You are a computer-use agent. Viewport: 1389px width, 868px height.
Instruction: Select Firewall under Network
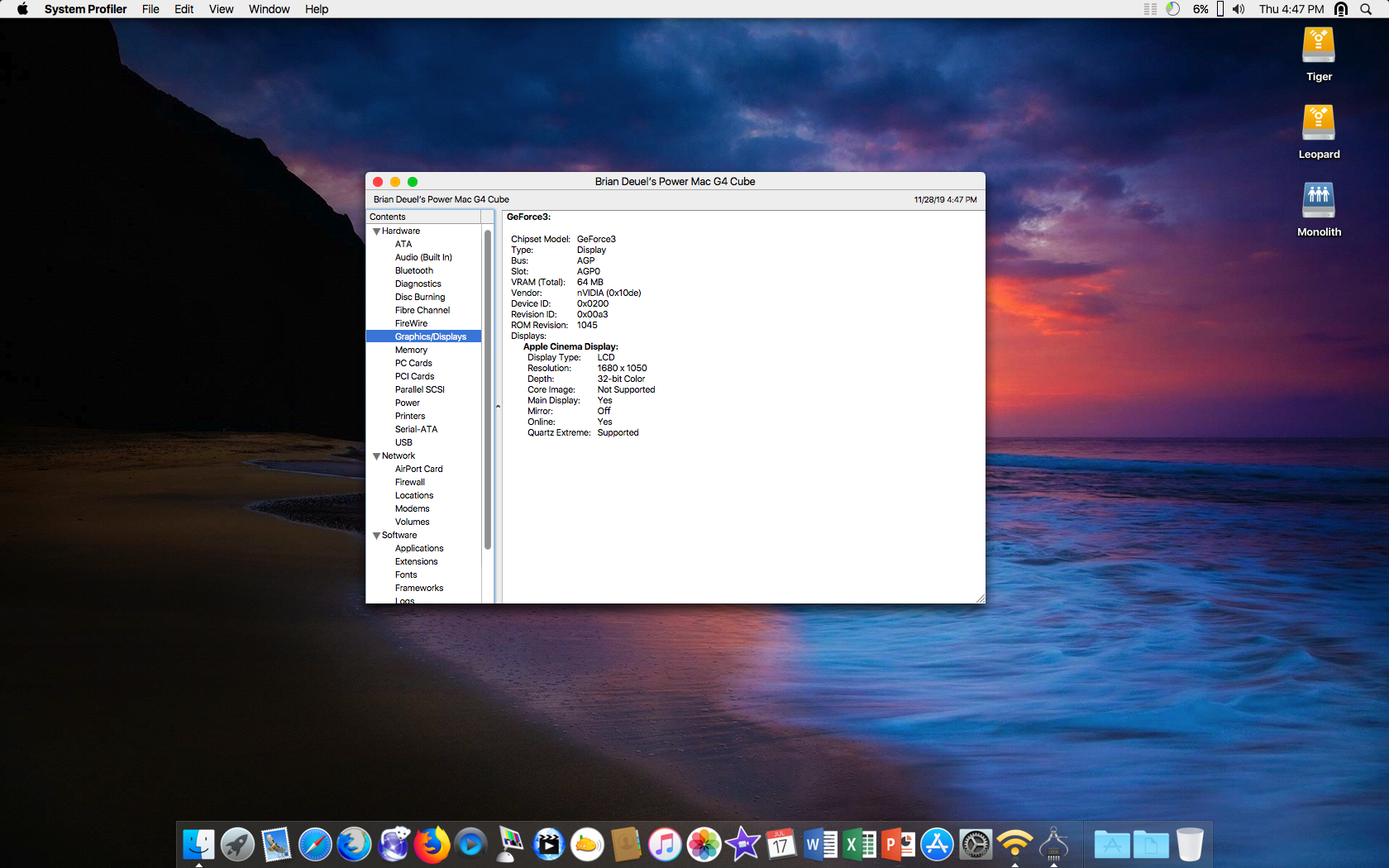pyautogui.click(x=409, y=482)
